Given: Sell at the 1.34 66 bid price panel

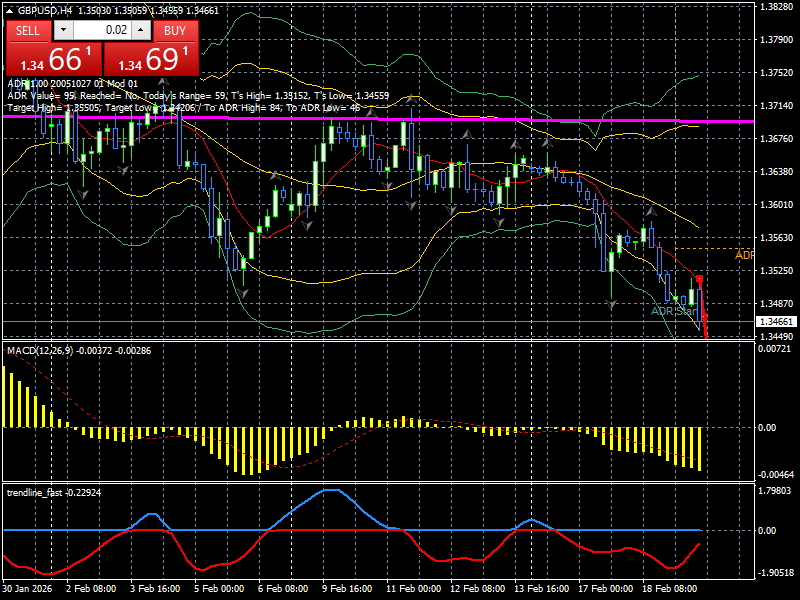Looking at the screenshot, I should [54, 59].
